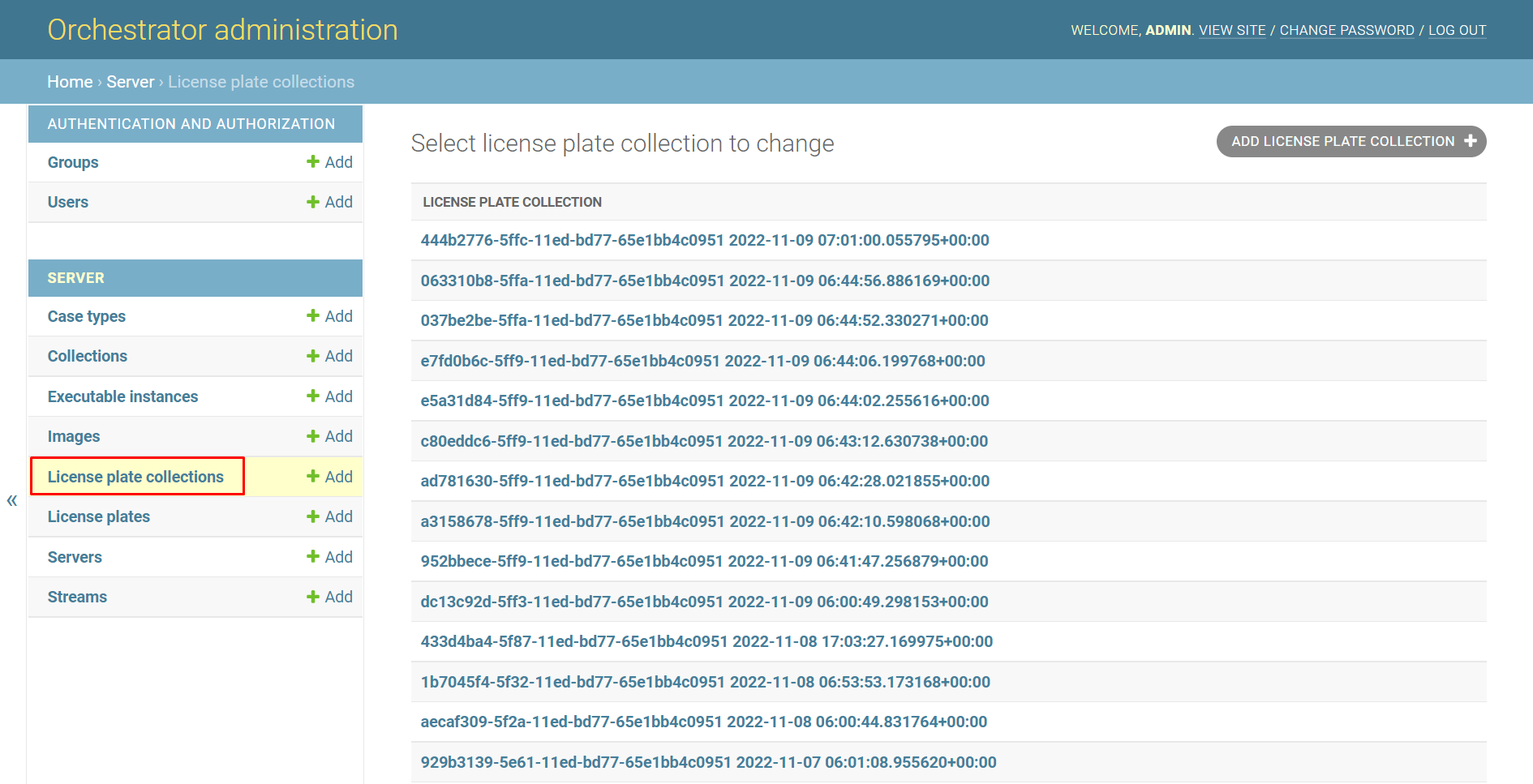Image resolution: width=1533 pixels, height=784 pixels.
Task: Add an Executable instance using plus icon
Action: [x=313, y=396]
